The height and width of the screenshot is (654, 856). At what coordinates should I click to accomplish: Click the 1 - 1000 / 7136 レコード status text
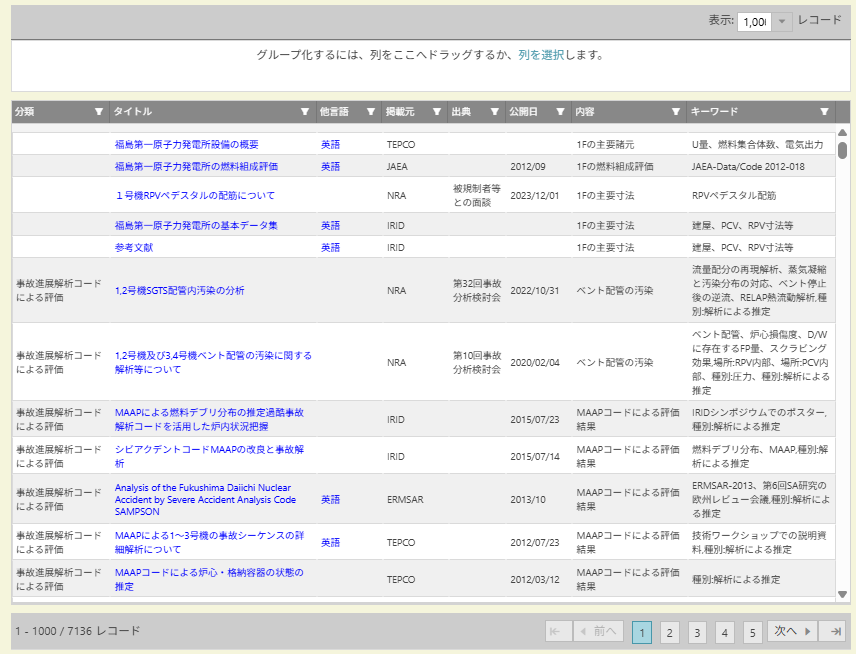78,631
